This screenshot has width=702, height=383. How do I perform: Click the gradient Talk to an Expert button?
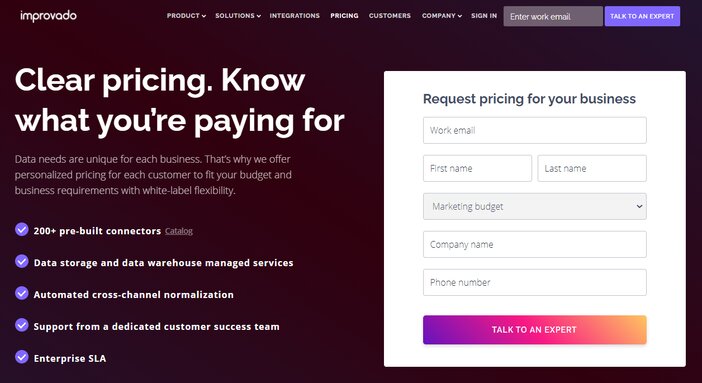(535, 330)
